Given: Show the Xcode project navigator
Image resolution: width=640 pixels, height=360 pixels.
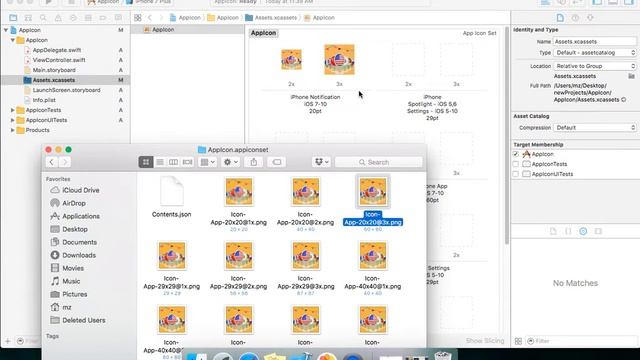Looking at the screenshot, I should pyautogui.click(x=13, y=18).
